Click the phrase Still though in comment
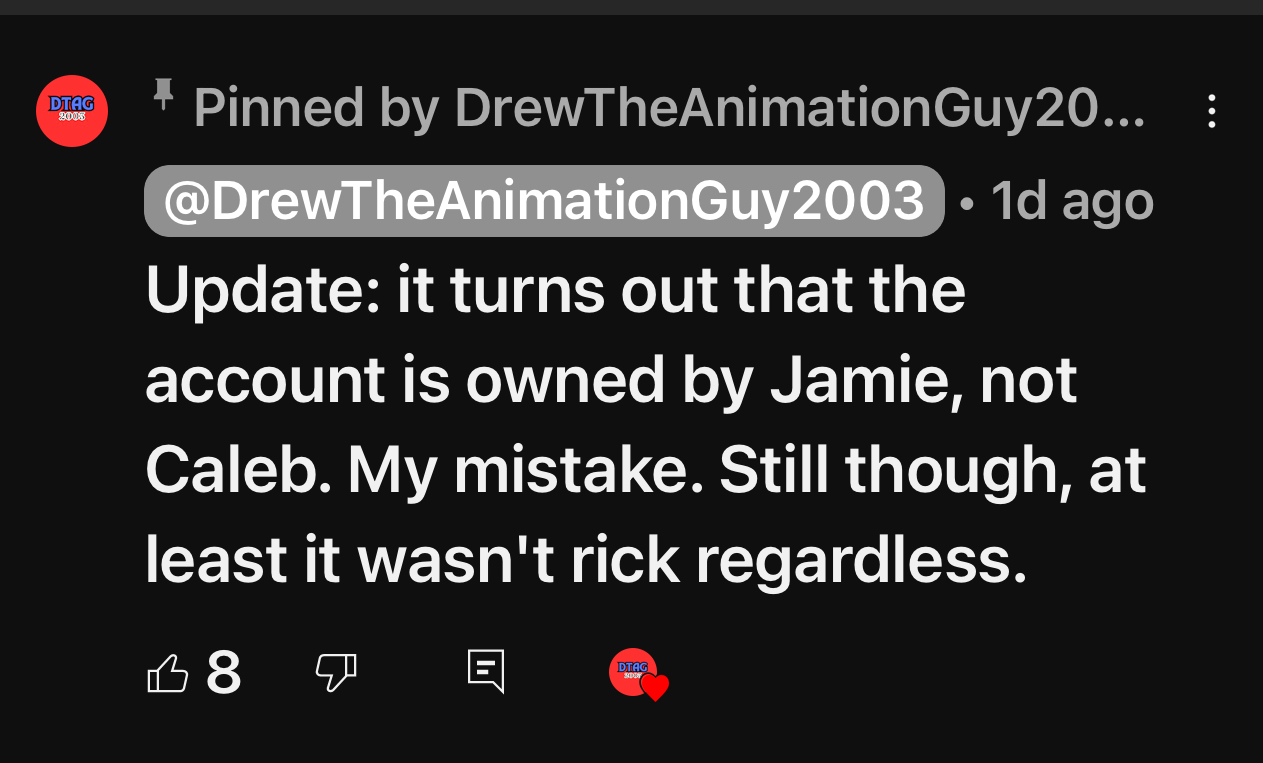Viewport: 1263px width, 763px height. (x=888, y=471)
